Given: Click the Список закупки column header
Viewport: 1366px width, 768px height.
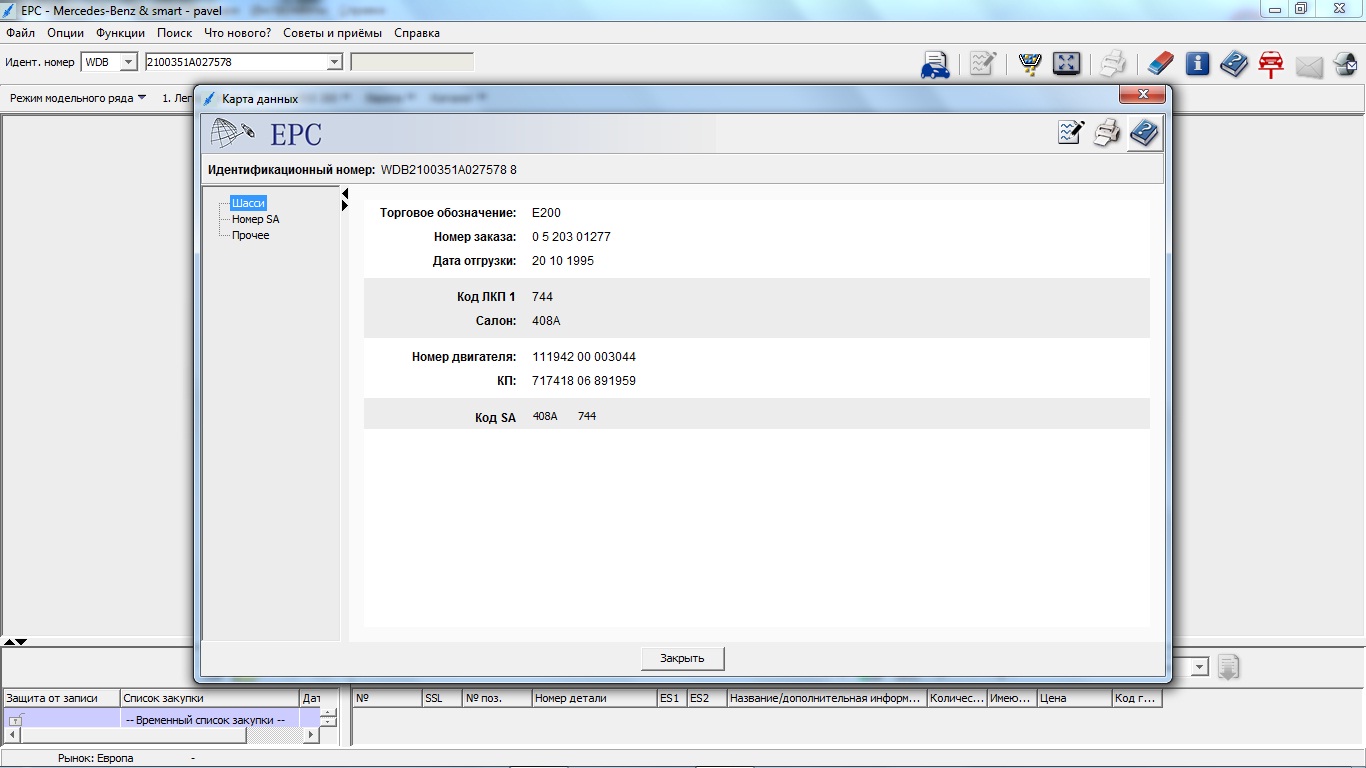Looking at the screenshot, I should [209, 698].
